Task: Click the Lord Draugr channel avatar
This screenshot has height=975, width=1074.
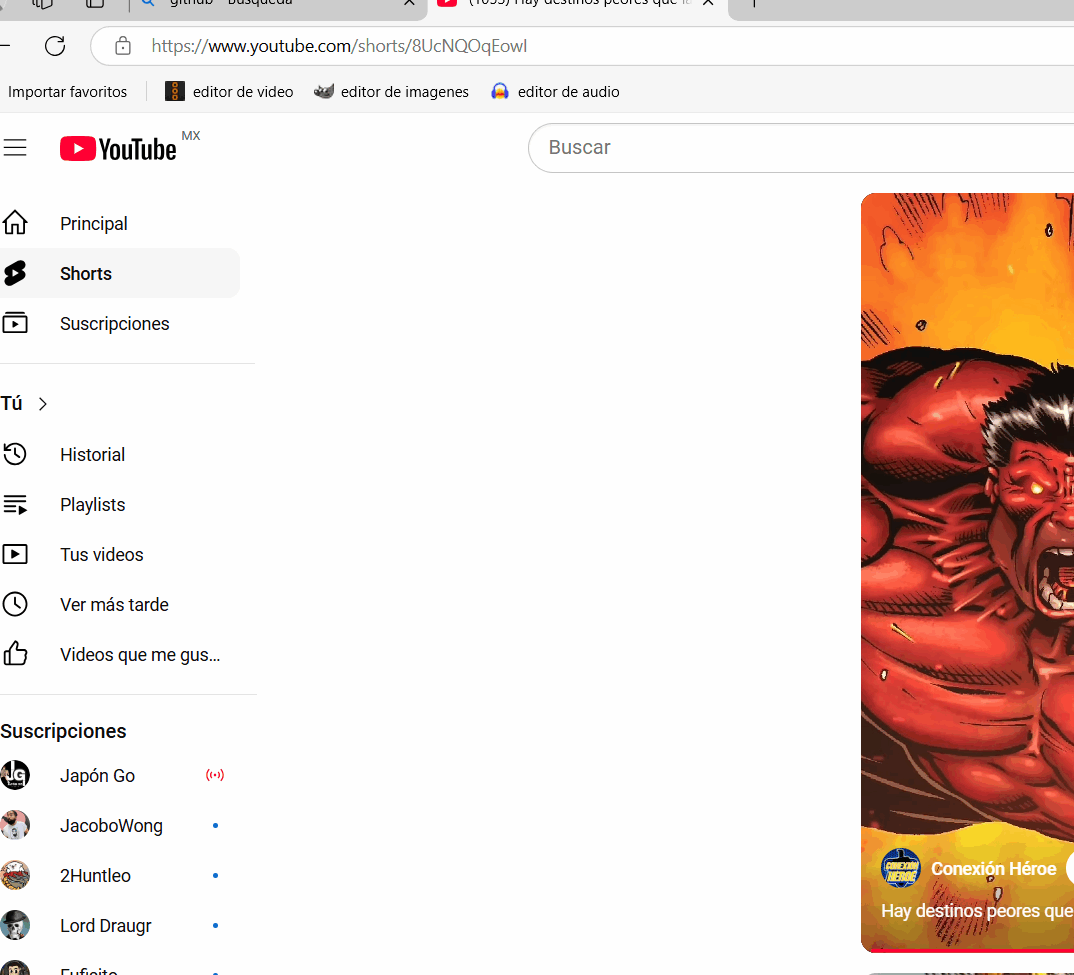Action: [15, 925]
